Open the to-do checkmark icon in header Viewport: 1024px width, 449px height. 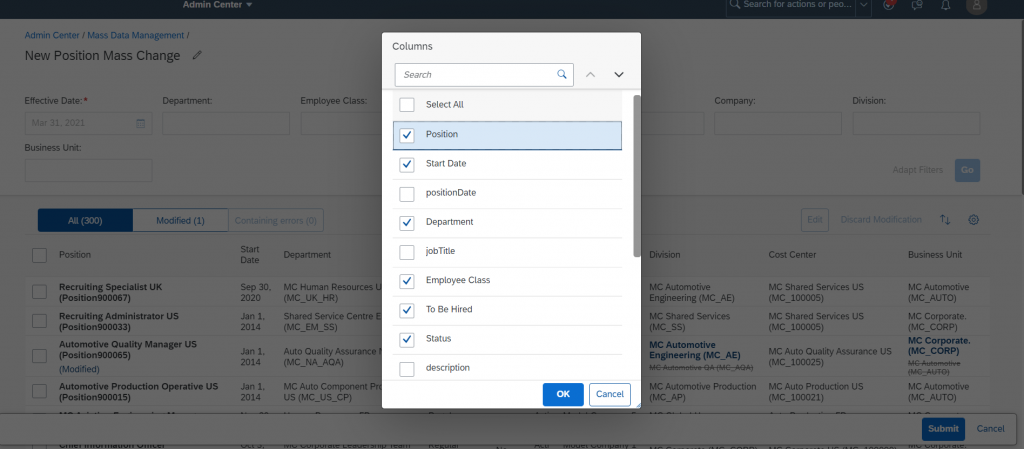(x=888, y=5)
